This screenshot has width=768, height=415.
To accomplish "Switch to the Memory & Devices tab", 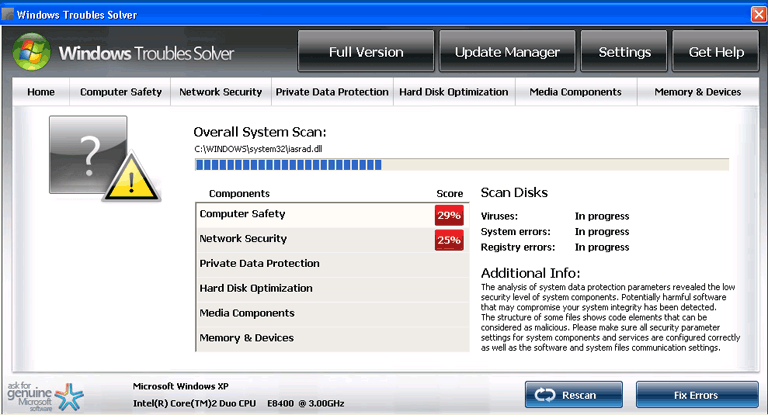I will (x=697, y=92).
